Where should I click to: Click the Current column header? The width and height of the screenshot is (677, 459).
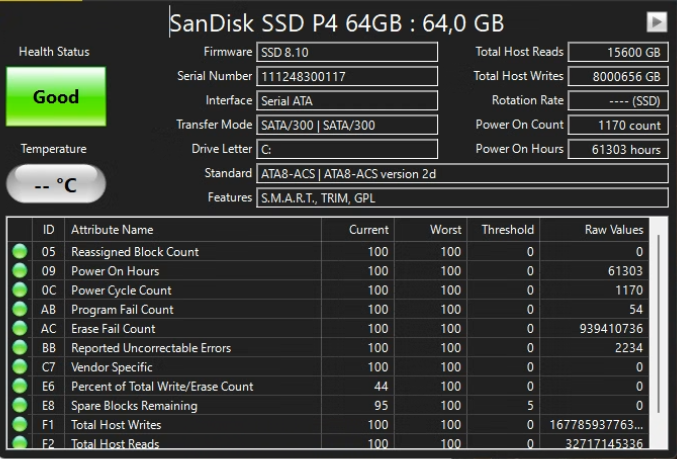[x=358, y=229]
